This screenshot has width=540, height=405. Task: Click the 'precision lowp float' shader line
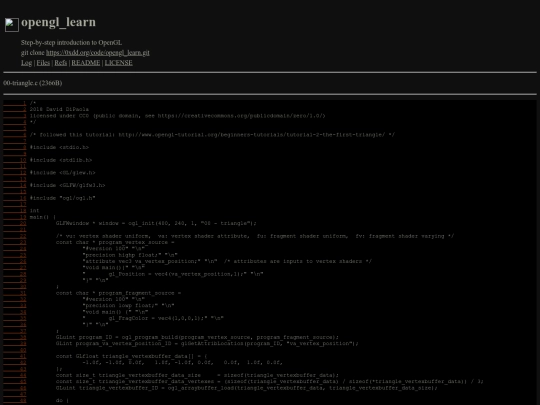(x=128, y=305)
